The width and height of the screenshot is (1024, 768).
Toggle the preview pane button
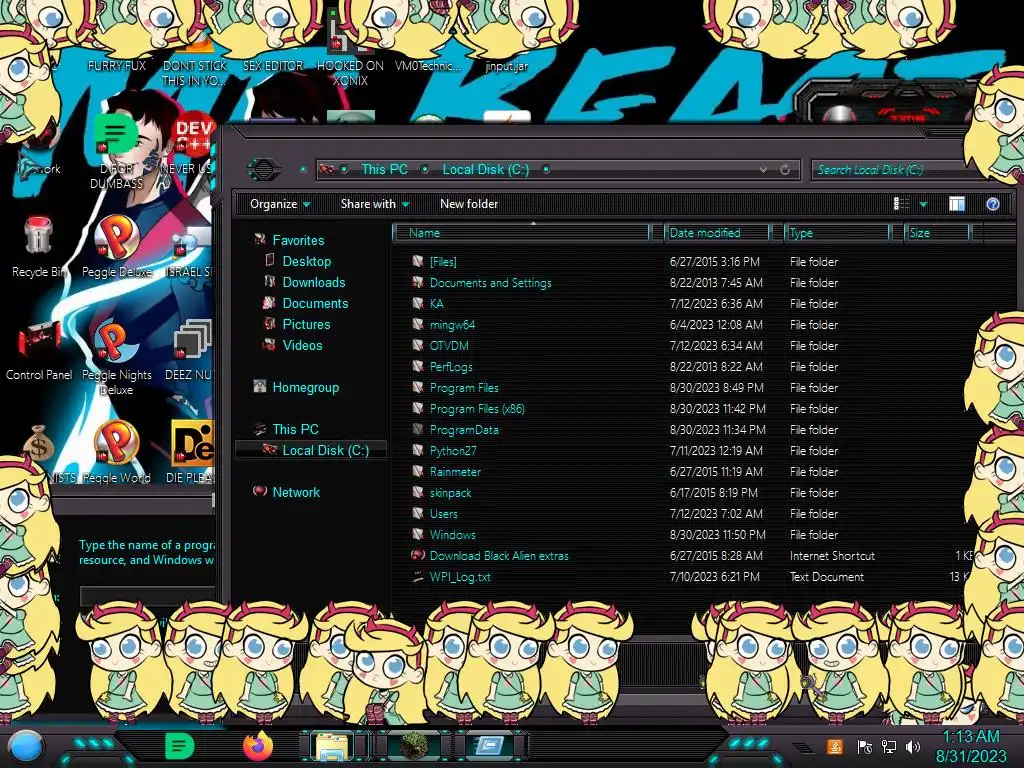[957, 204]
